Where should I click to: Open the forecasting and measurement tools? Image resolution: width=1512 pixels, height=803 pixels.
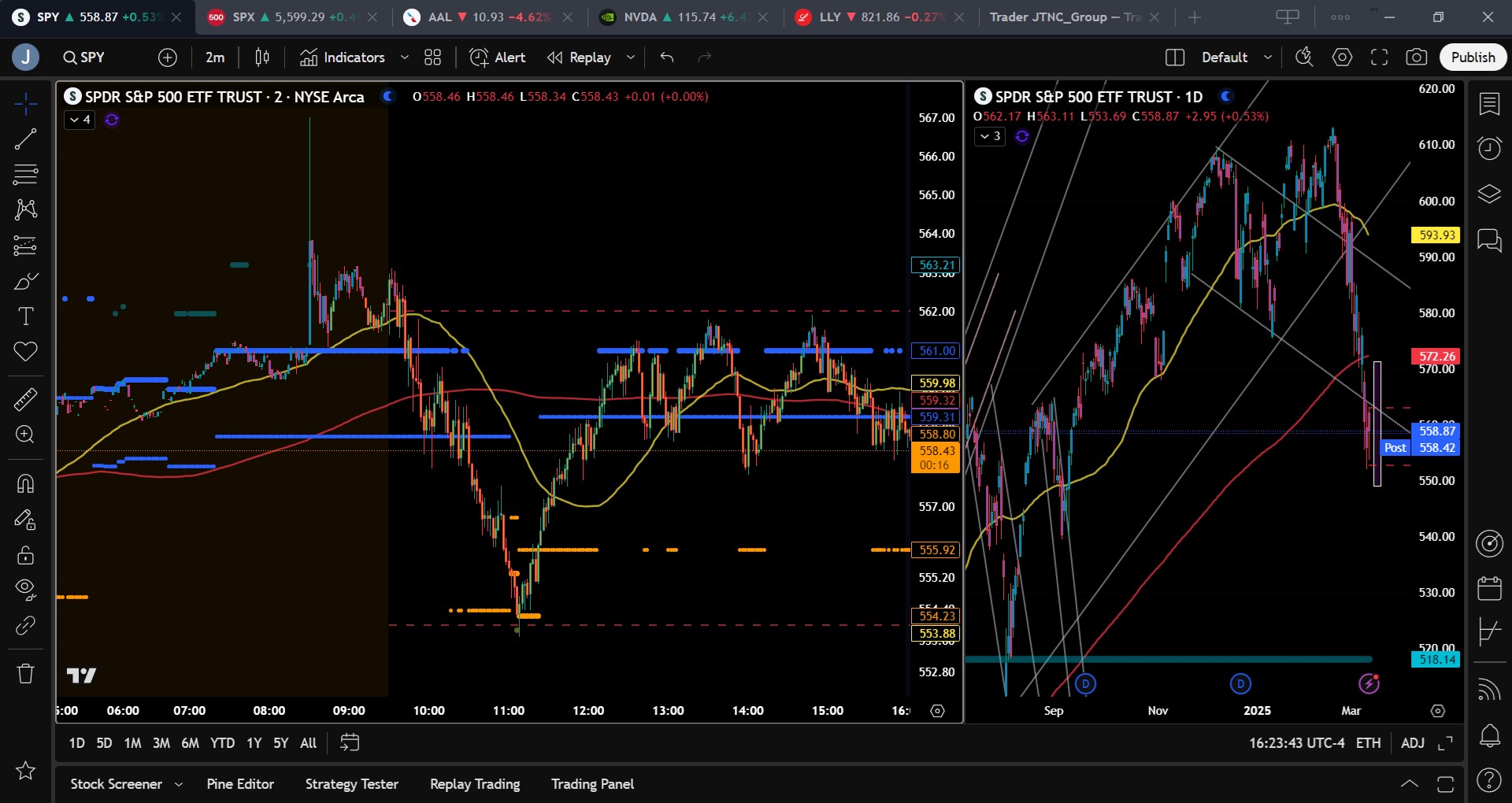click(25, 246)
